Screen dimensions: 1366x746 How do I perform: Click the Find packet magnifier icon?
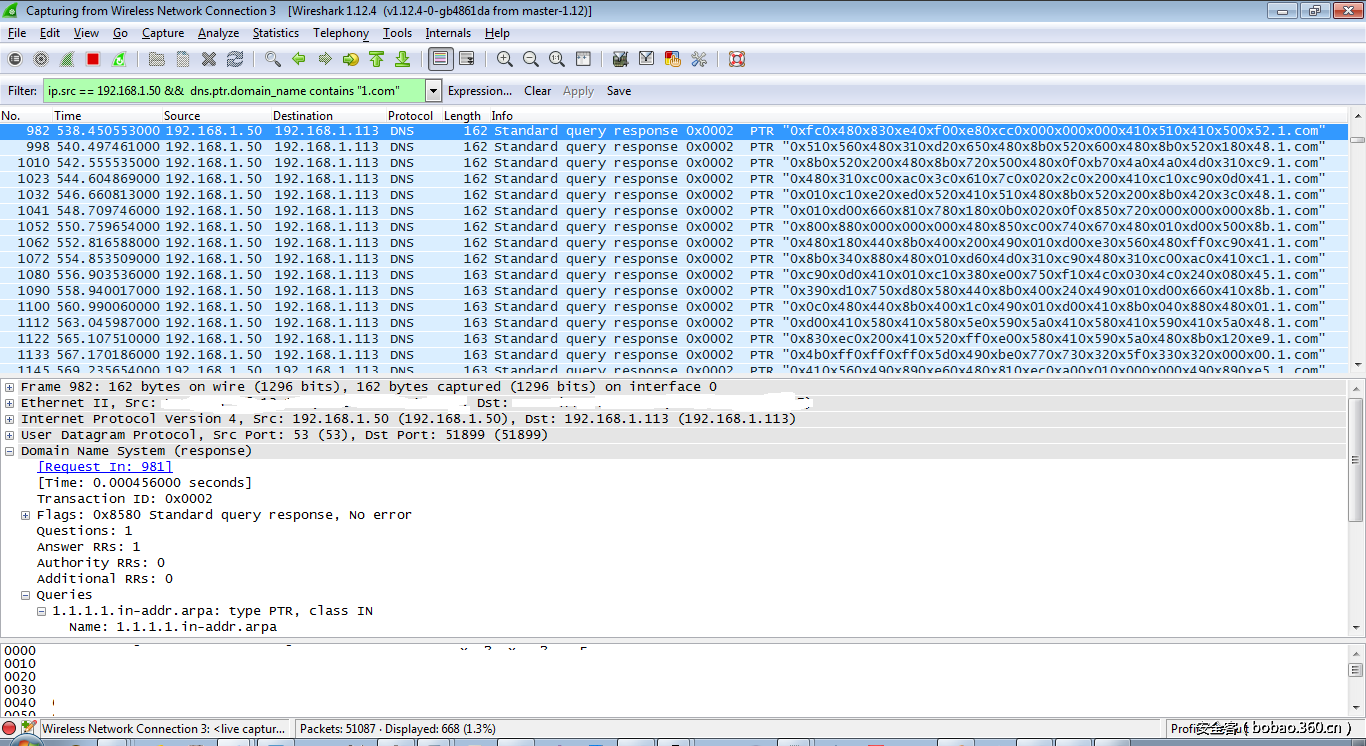tap(272, 60)
